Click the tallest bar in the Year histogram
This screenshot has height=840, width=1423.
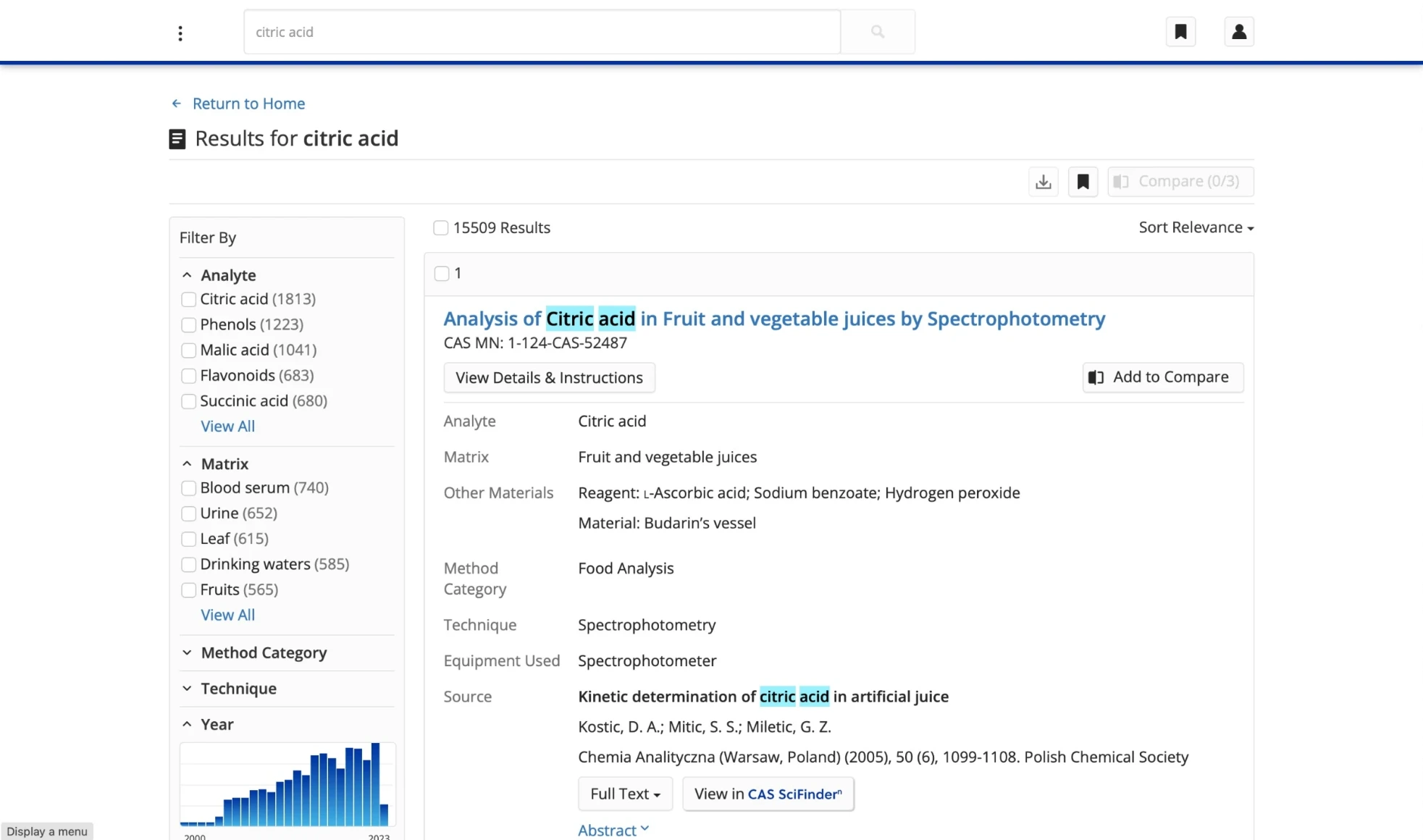[375, 784]
